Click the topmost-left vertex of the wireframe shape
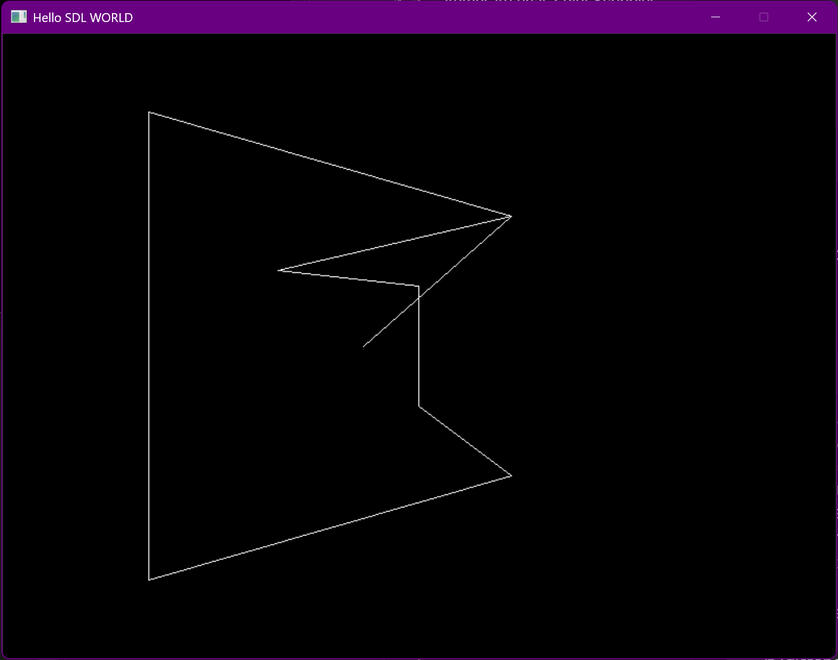The image size is (838, 660). click(150, 112)
